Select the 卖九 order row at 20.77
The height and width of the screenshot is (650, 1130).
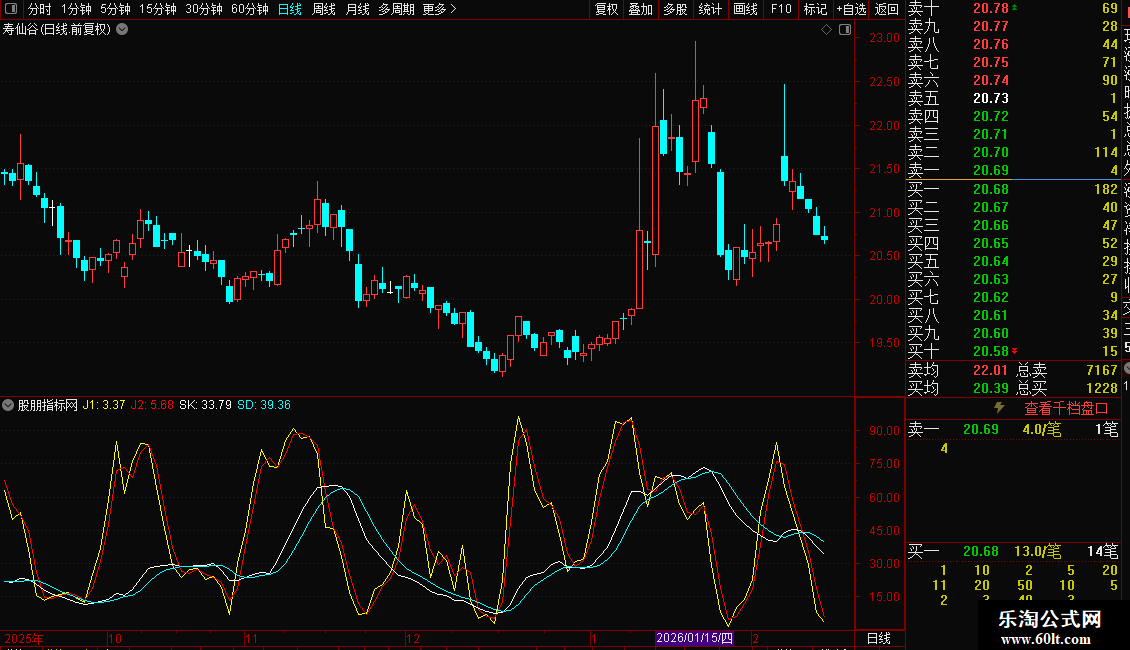tap(1013, 26)
